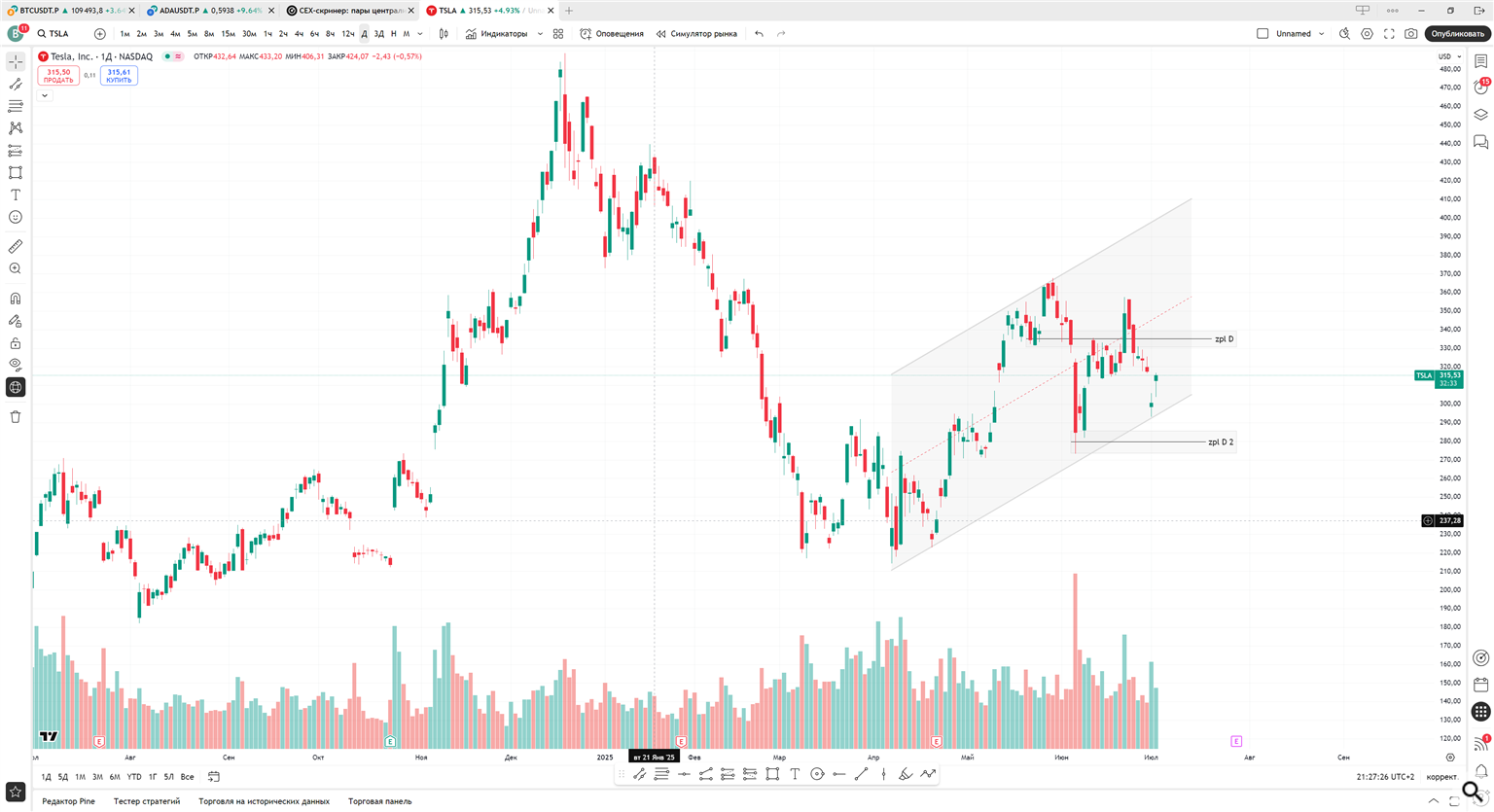Select the crosshair cursor tool
This screenshot has width=1494, height=812.
point(16,61)
